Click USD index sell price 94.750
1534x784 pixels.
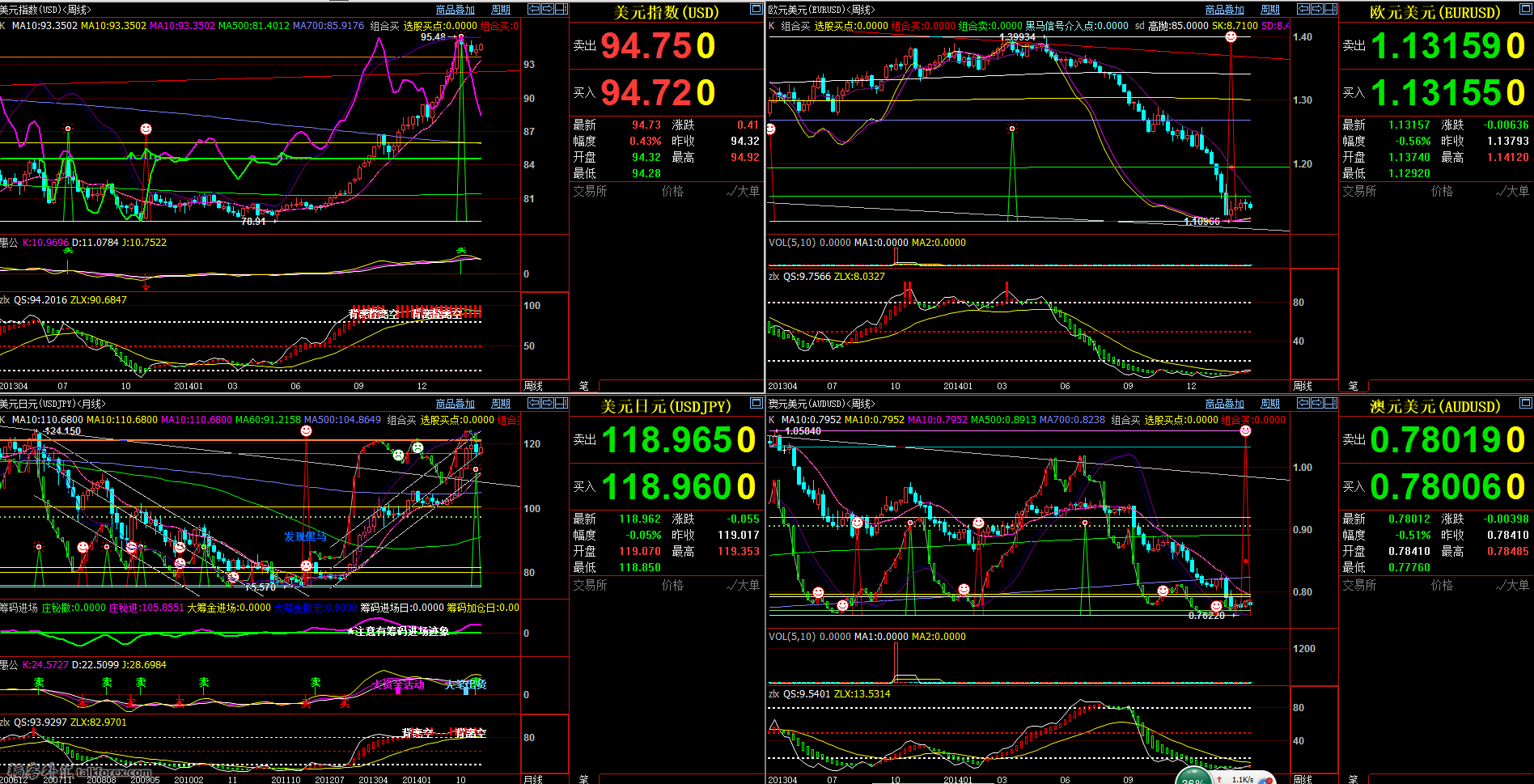click(658, 46)
